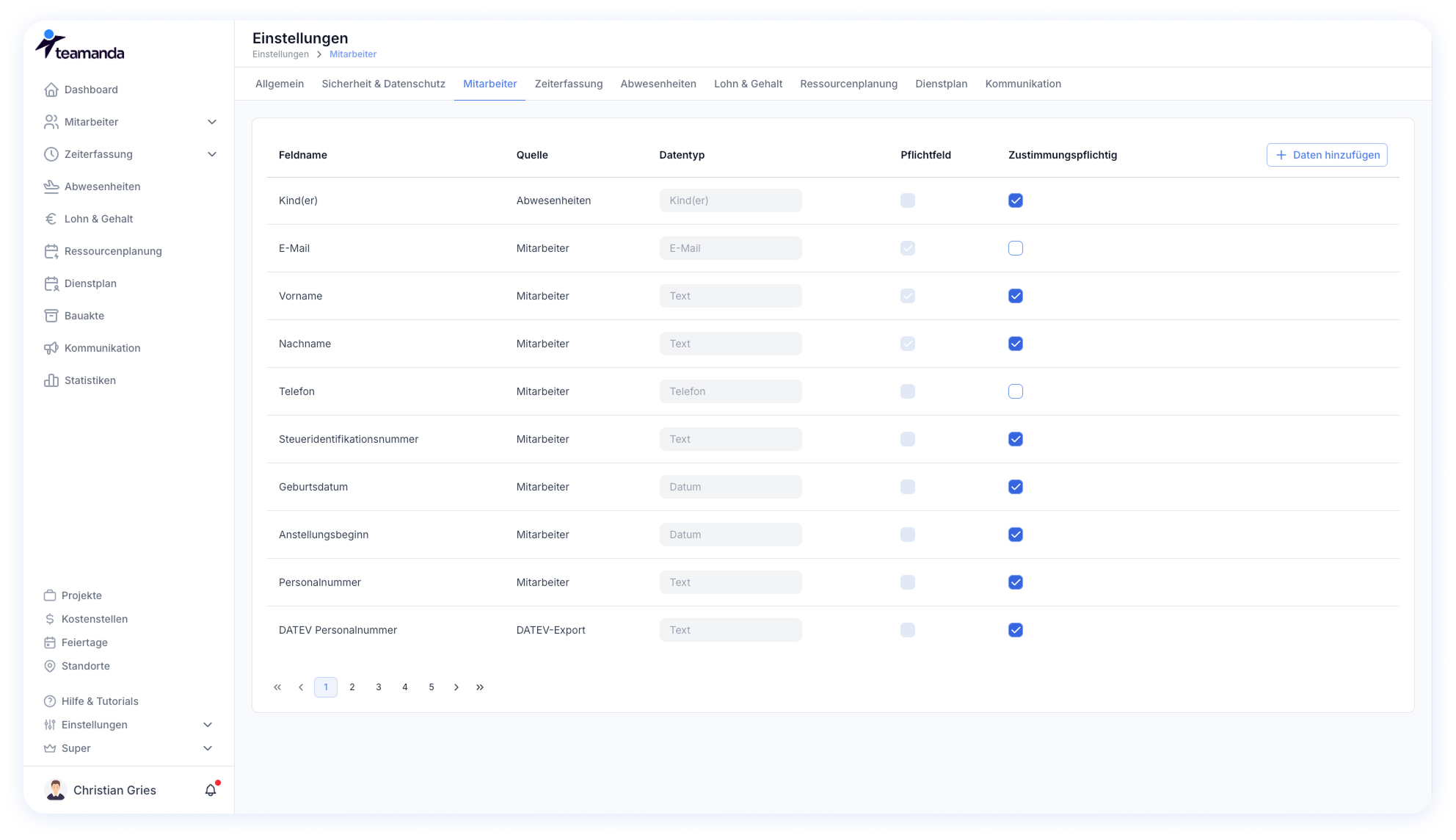Expand the Super menu chevron
This screenshot has height=840, width=1456.
(208, 748)
